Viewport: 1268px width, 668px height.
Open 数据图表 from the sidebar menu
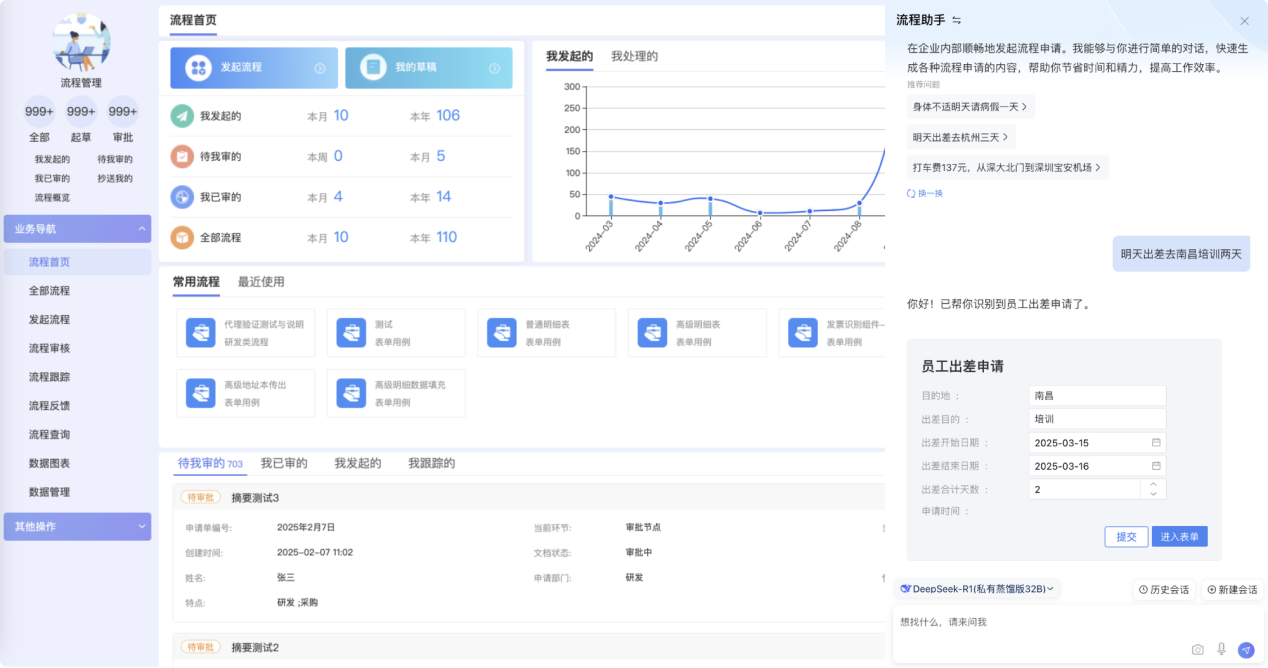click(51, 462)
